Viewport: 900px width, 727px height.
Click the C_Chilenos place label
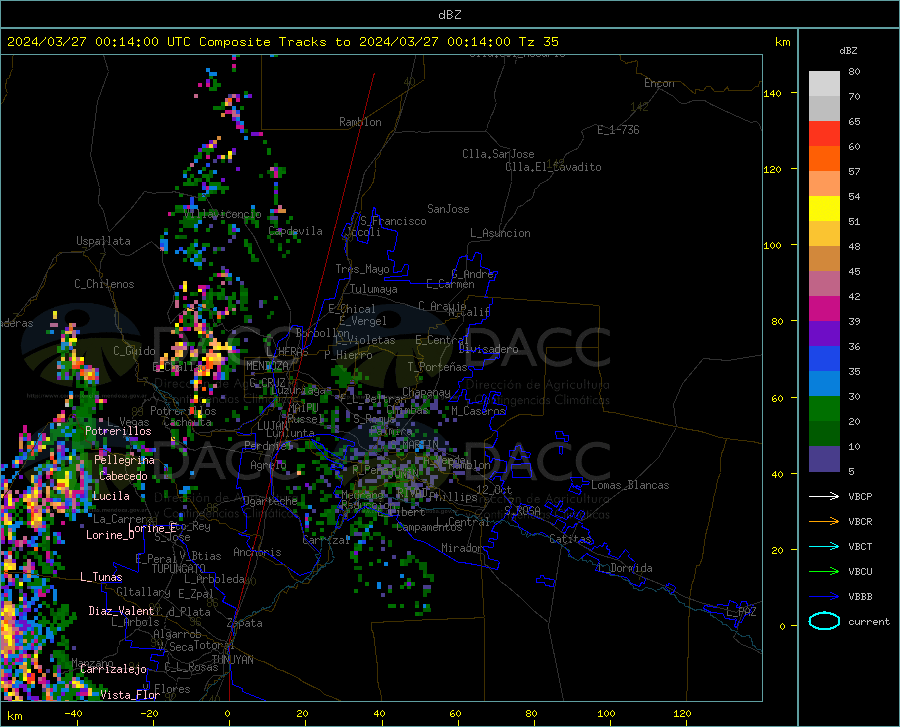104,284
